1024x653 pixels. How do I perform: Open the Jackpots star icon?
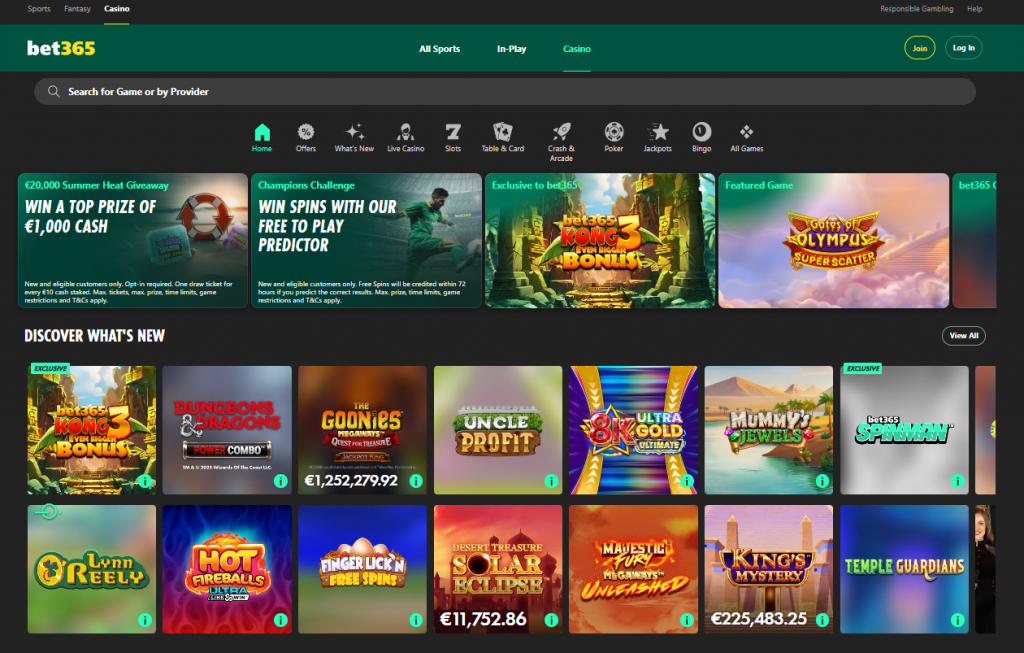pyautogui.click(x=658, y=133)
